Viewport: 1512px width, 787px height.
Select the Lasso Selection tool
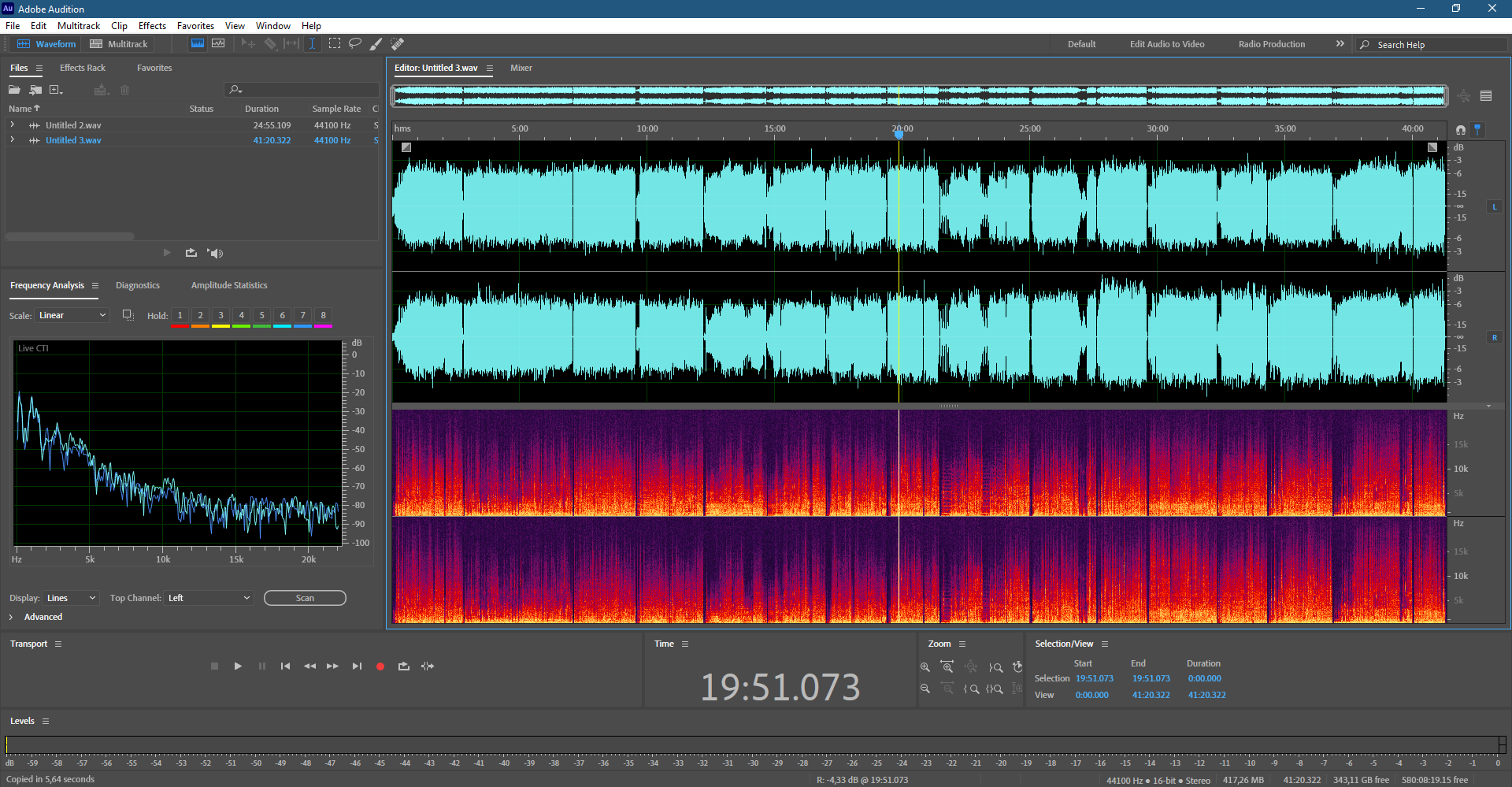355,44
